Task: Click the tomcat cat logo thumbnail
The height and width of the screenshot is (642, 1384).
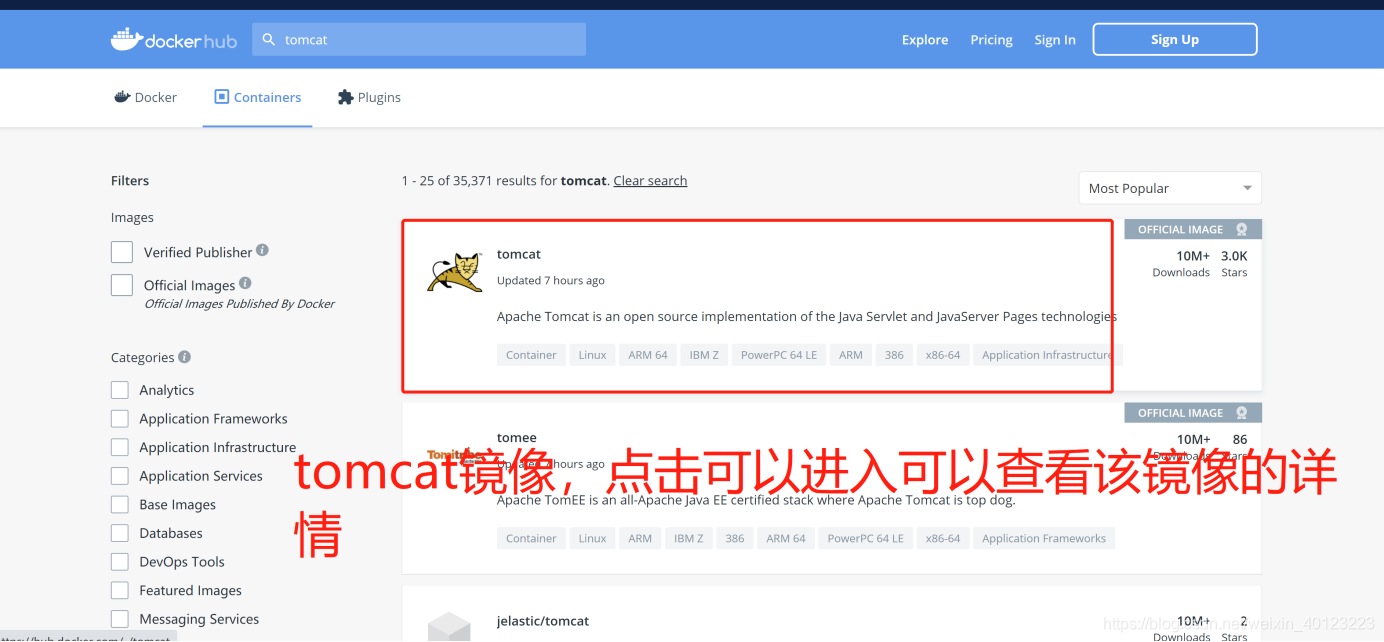Action: click(455, 273)
